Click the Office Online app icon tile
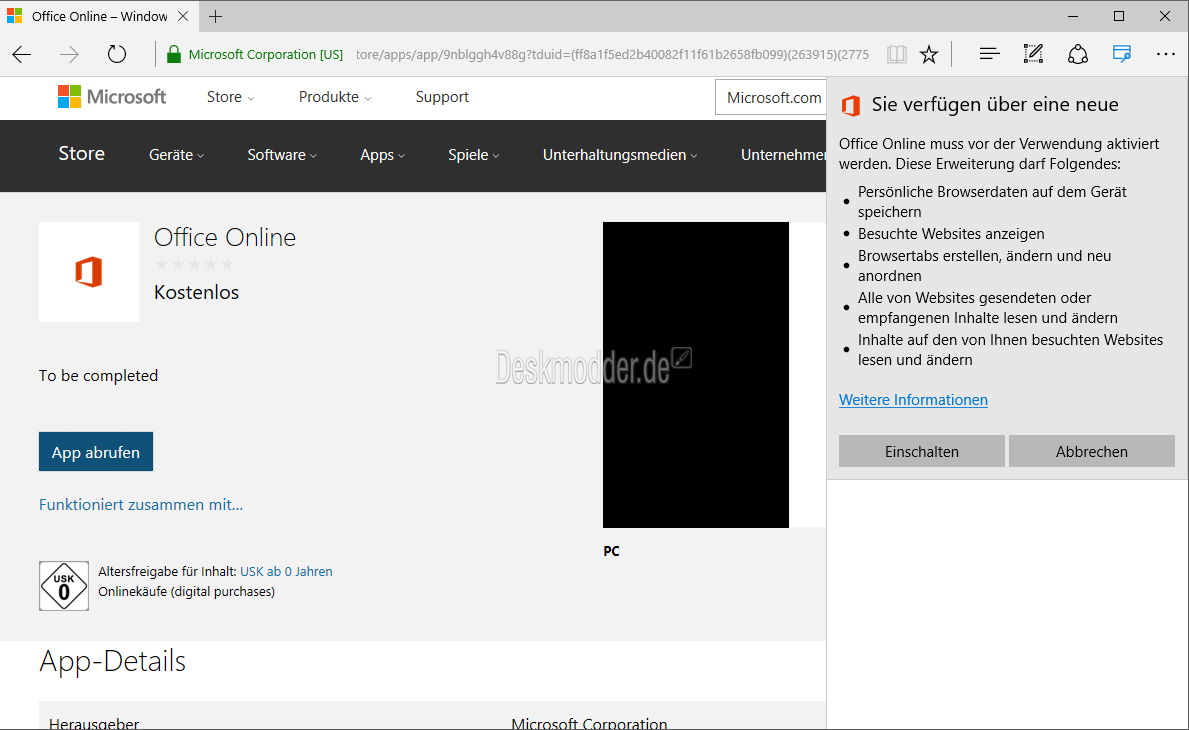Viewport: 1189px width, 730px height. (x=89, y=272)
